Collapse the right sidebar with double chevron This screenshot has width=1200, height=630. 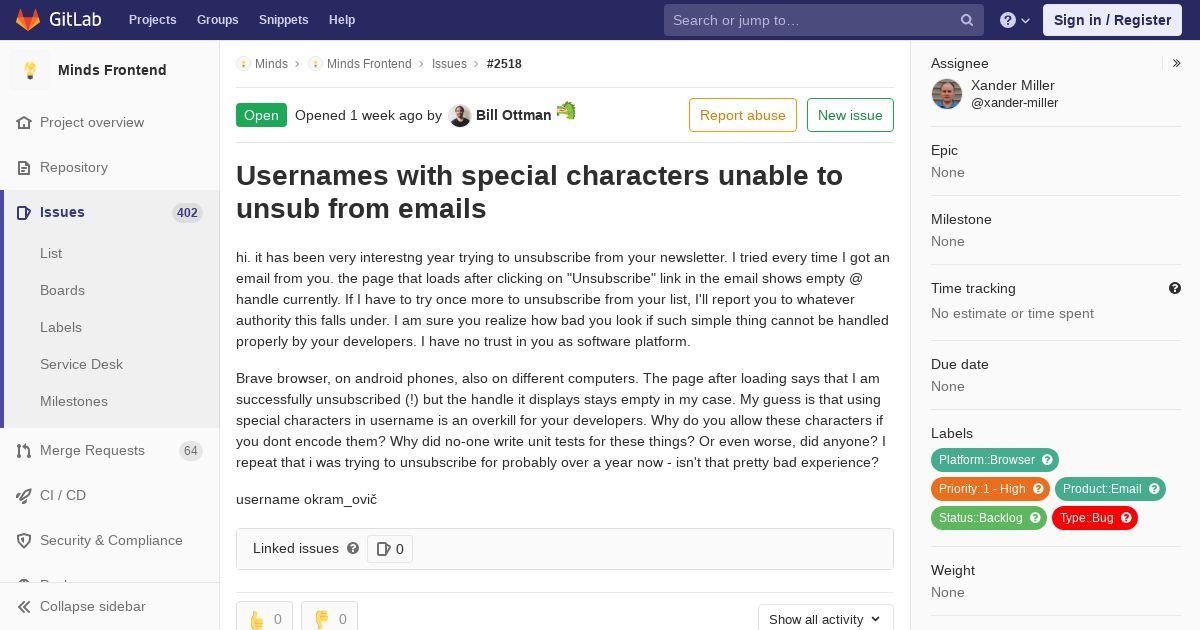(1177, 63)
